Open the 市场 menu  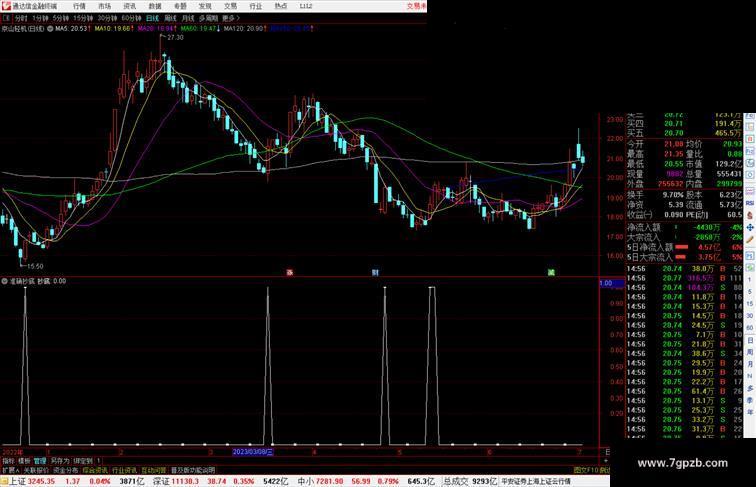[104, 6]
